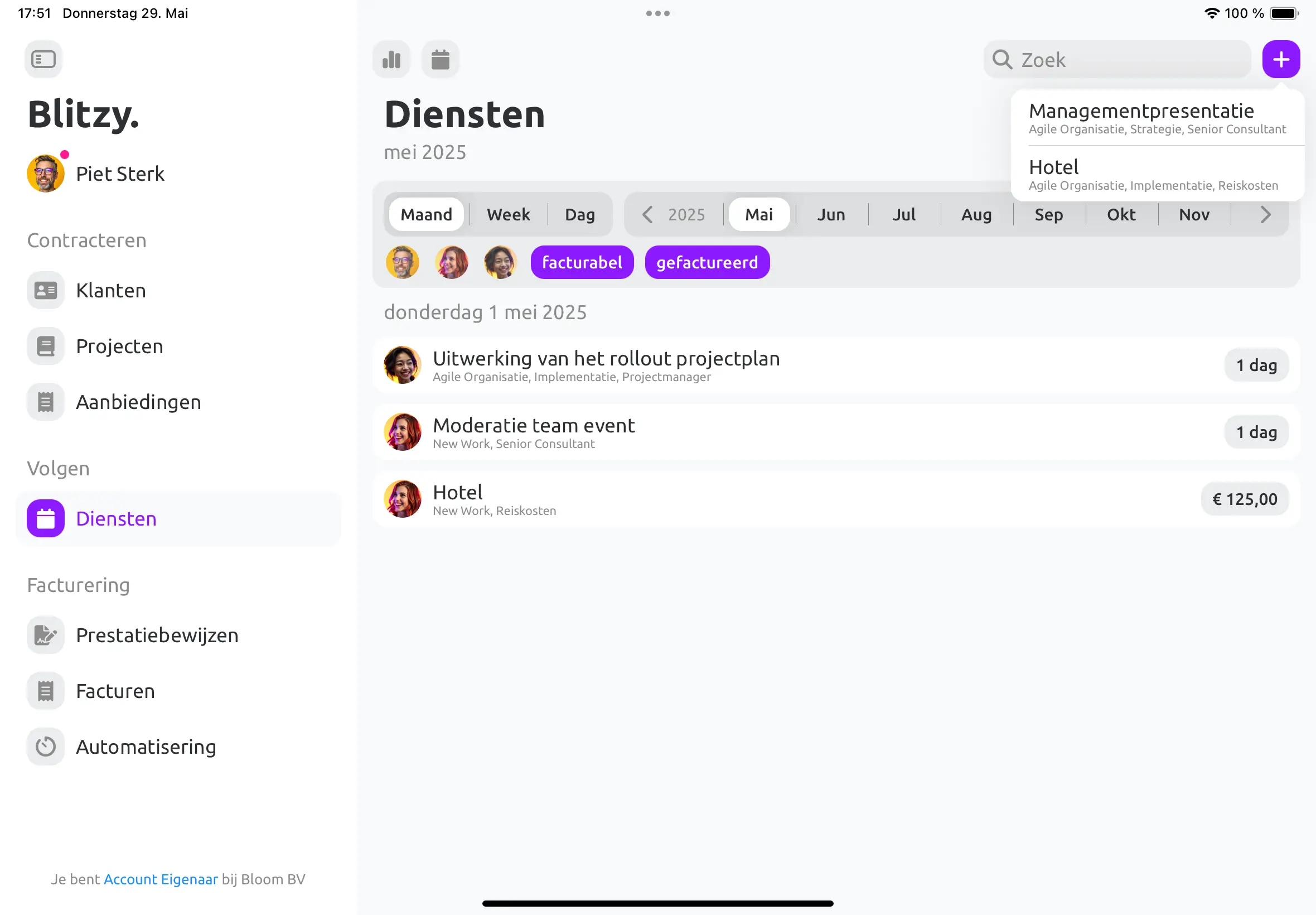The image size is (1316, 915).
Task: Toggle the gefactureerd filter chip
Action: 707,263
